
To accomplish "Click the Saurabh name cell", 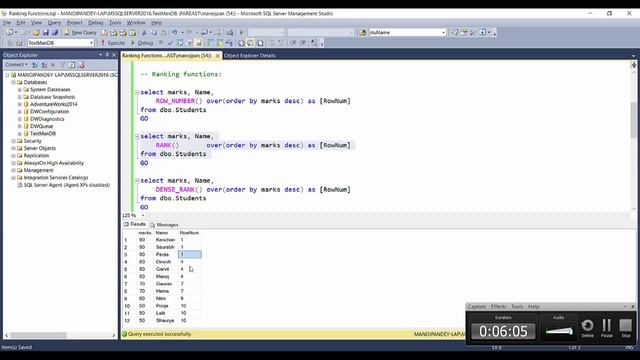I will click(x=165, y=247).
